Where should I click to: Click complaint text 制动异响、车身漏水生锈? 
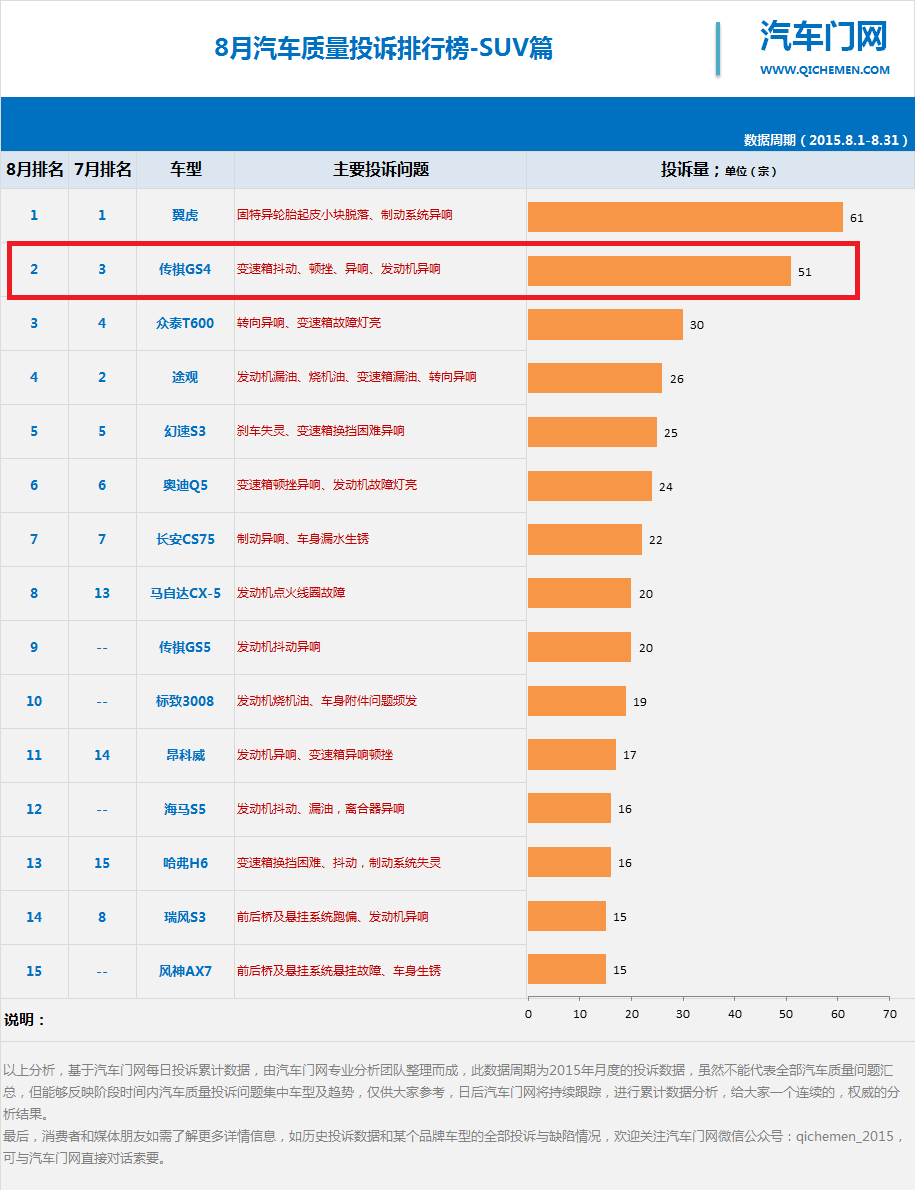(303, 539)
